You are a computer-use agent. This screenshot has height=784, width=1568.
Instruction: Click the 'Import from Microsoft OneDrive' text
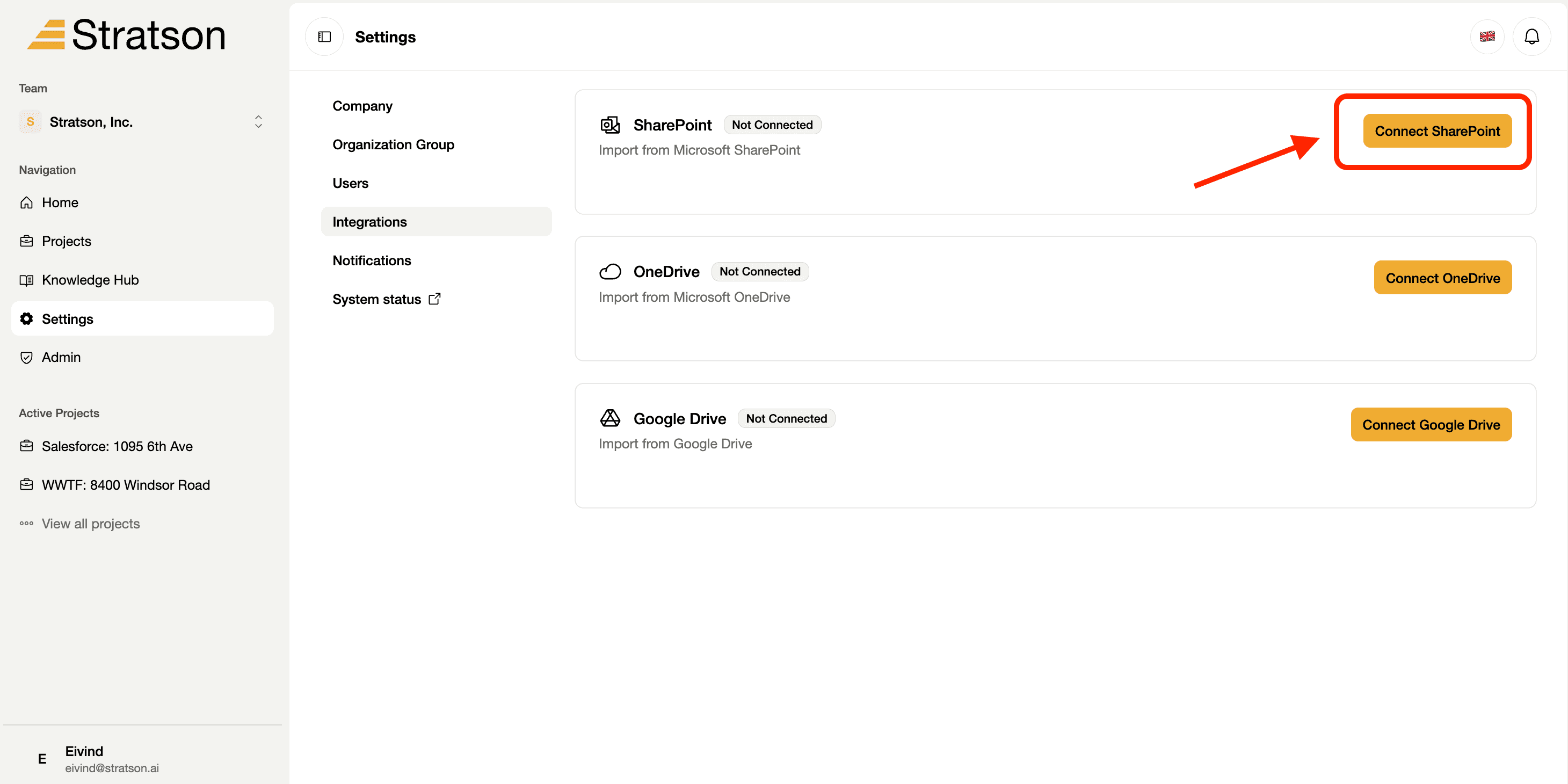click(x=694, y=297)
